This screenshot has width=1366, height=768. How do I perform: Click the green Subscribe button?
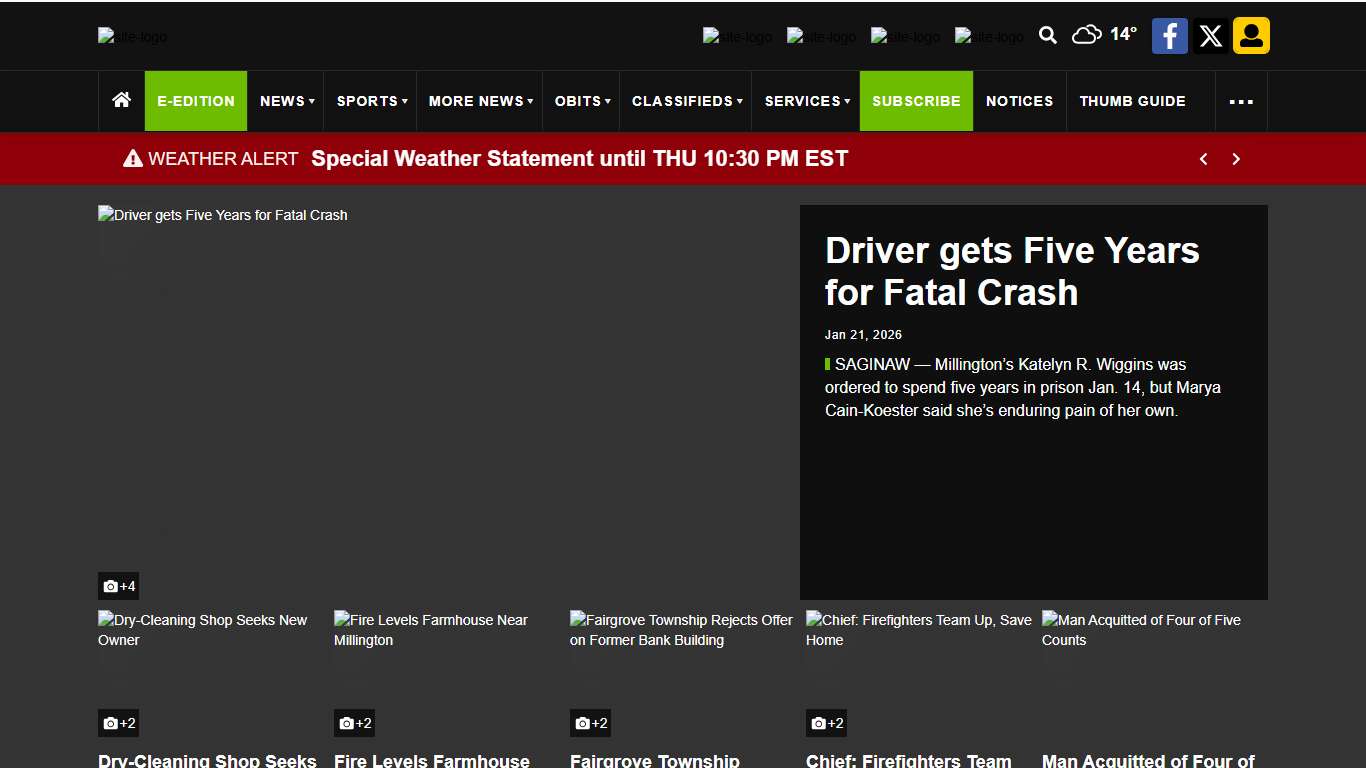pos(916,101)
